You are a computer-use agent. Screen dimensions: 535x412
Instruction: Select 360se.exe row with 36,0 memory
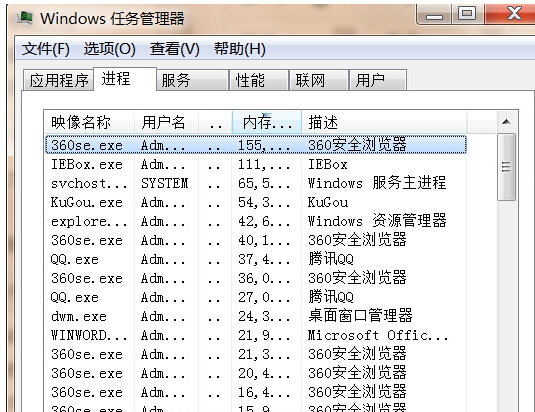pos(256,278)
